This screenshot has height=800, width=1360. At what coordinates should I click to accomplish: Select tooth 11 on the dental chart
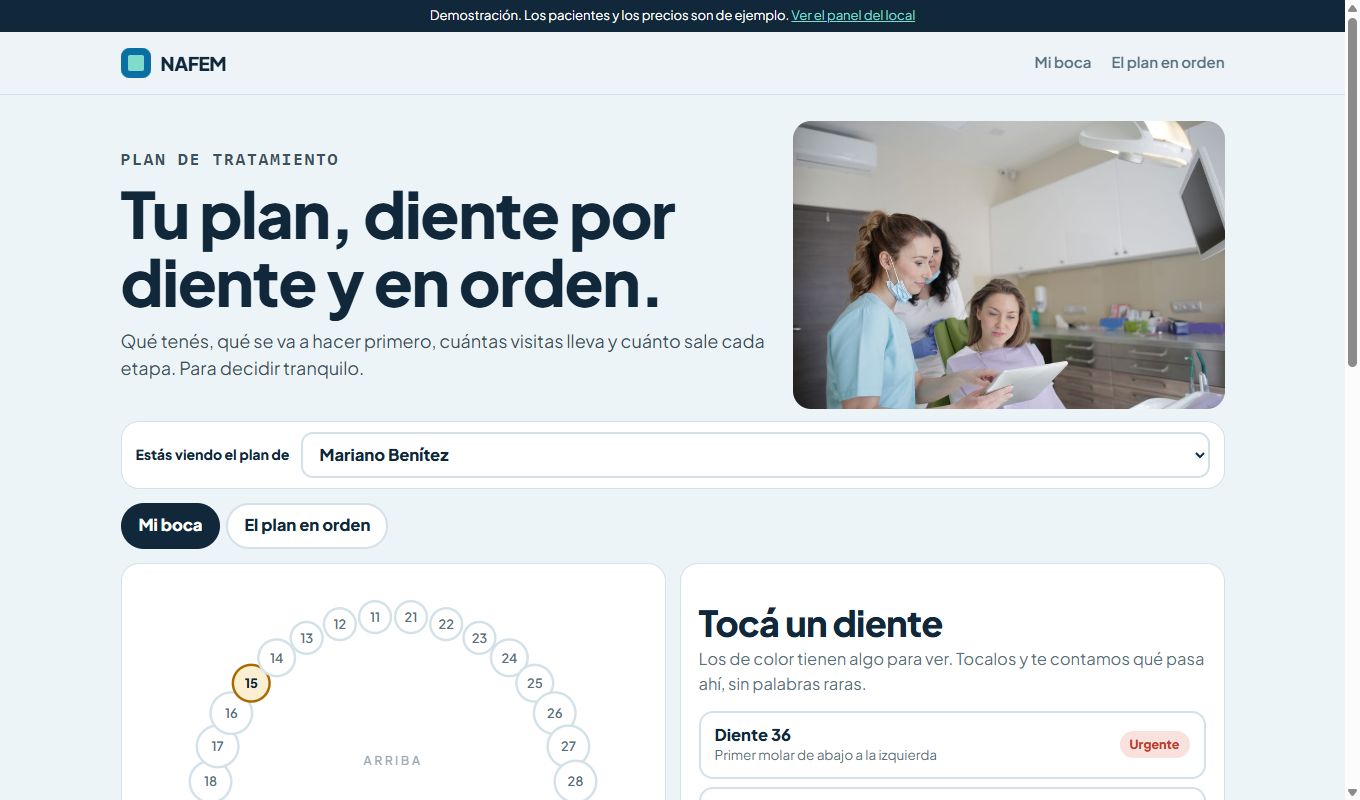click(375, 617)
